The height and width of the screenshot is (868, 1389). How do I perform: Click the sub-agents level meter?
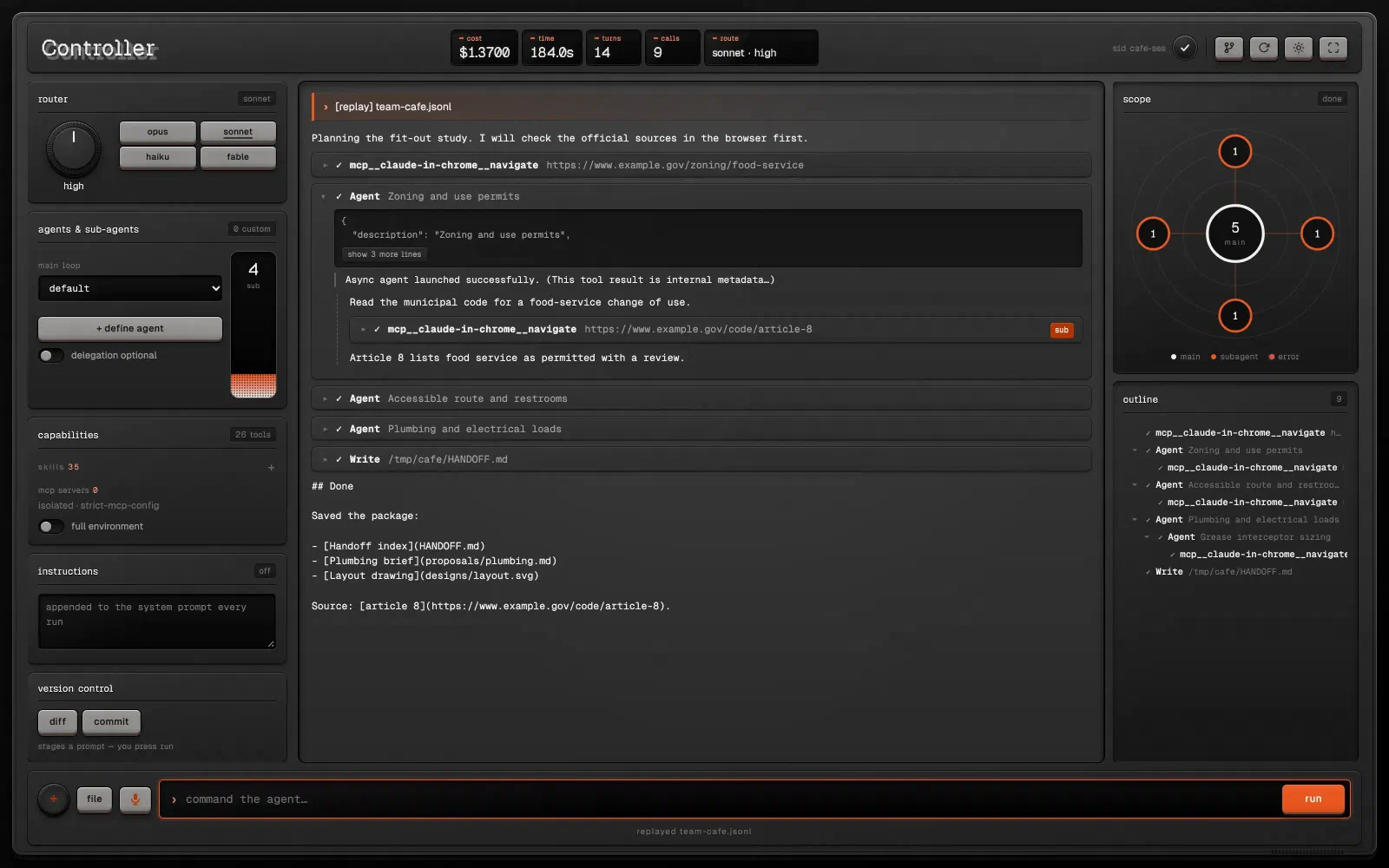253,325
